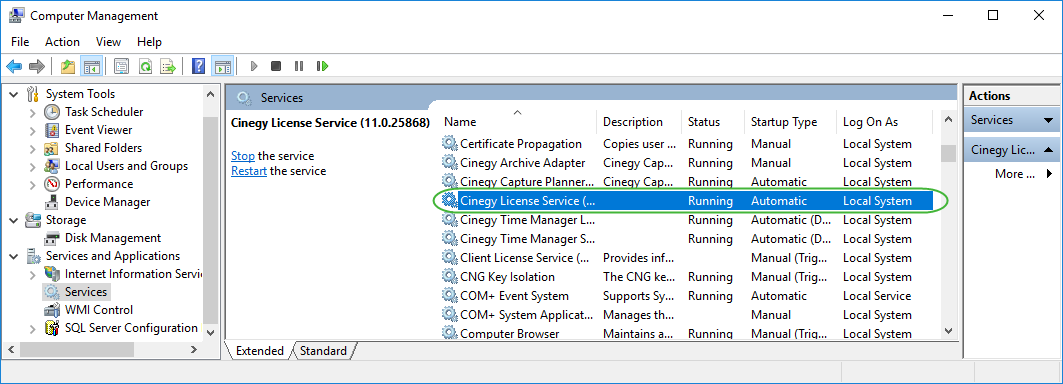Select the Disk Management icon
1063x384 pixels.
[52, 238]
